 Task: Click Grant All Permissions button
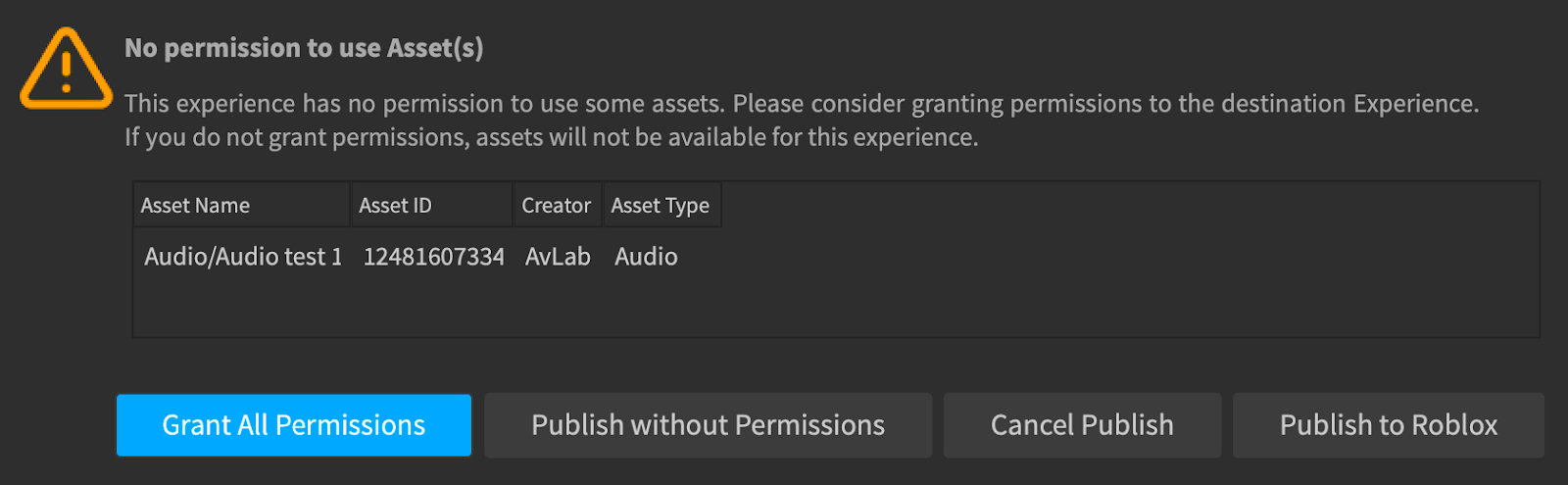tap(294, 425)
